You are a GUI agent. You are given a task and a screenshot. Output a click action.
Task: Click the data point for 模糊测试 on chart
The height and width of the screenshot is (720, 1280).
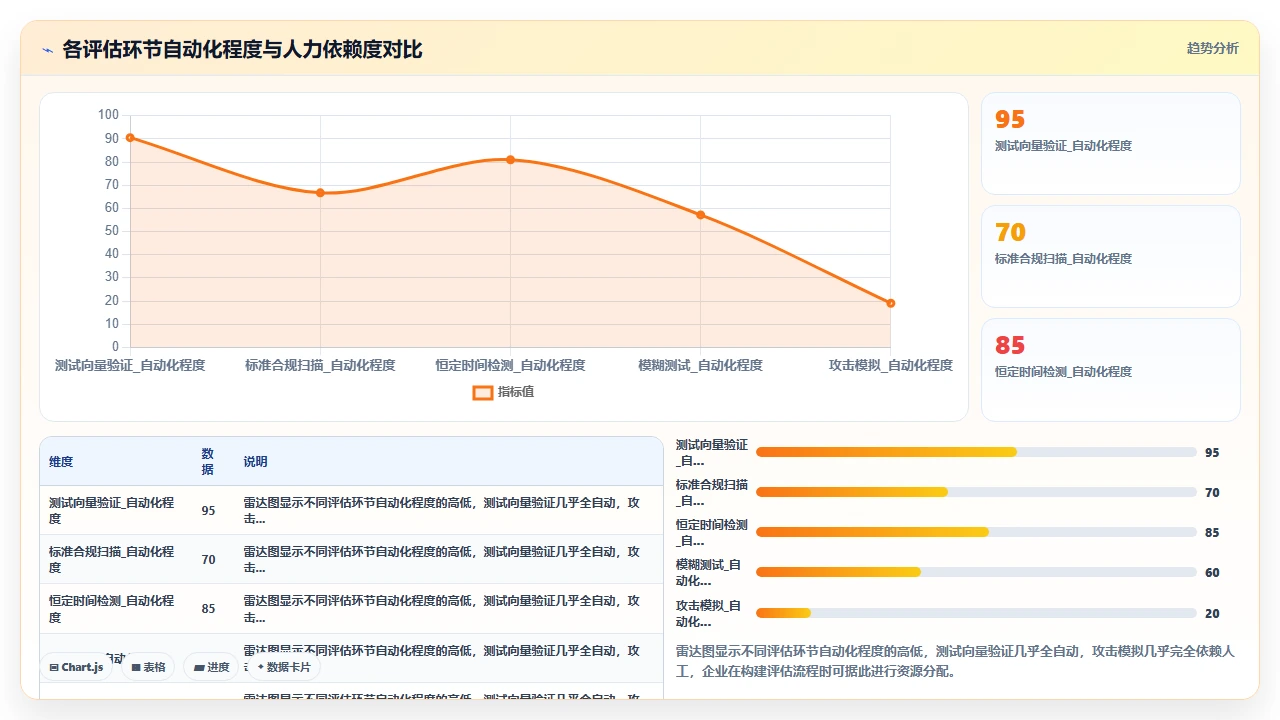click(x=700, y=215)
